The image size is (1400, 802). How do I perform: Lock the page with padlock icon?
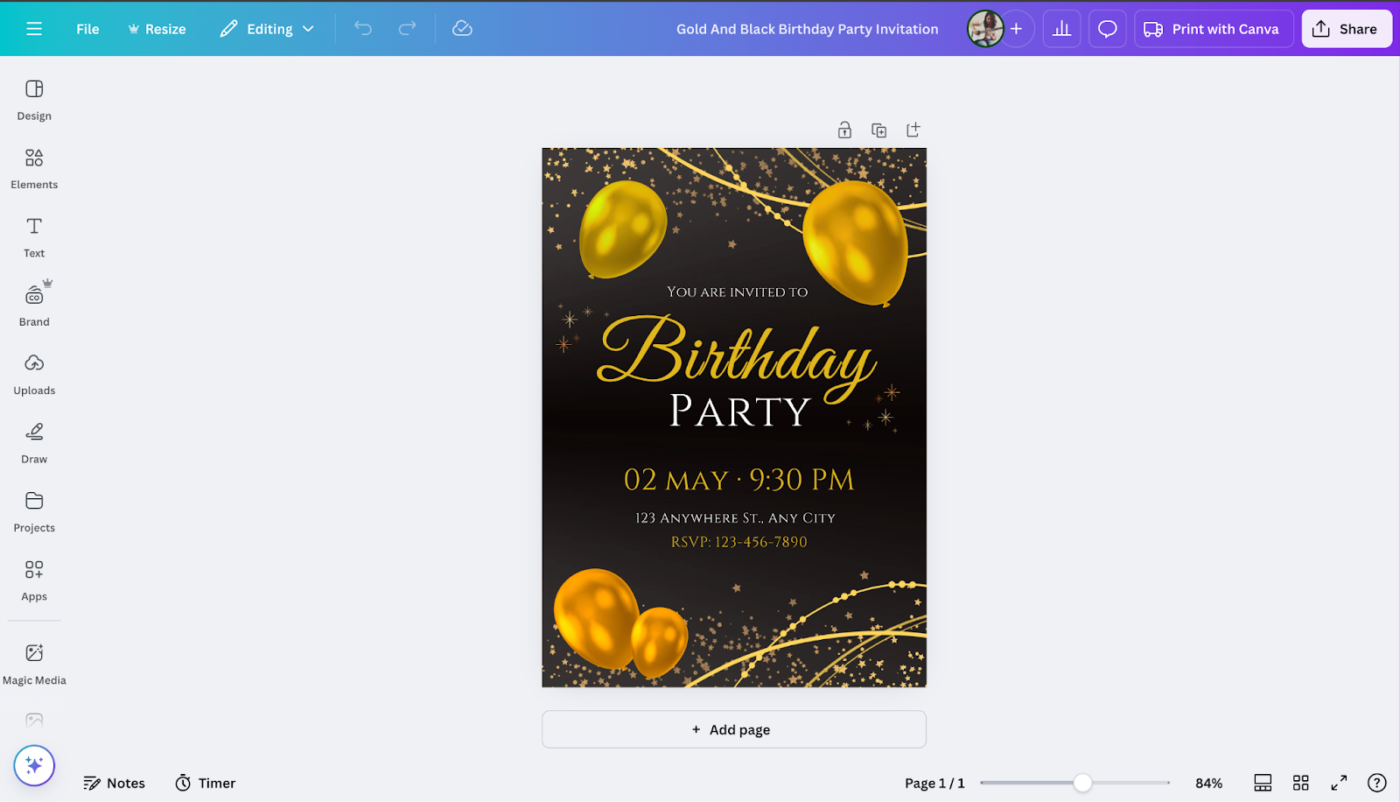[845, 130]
